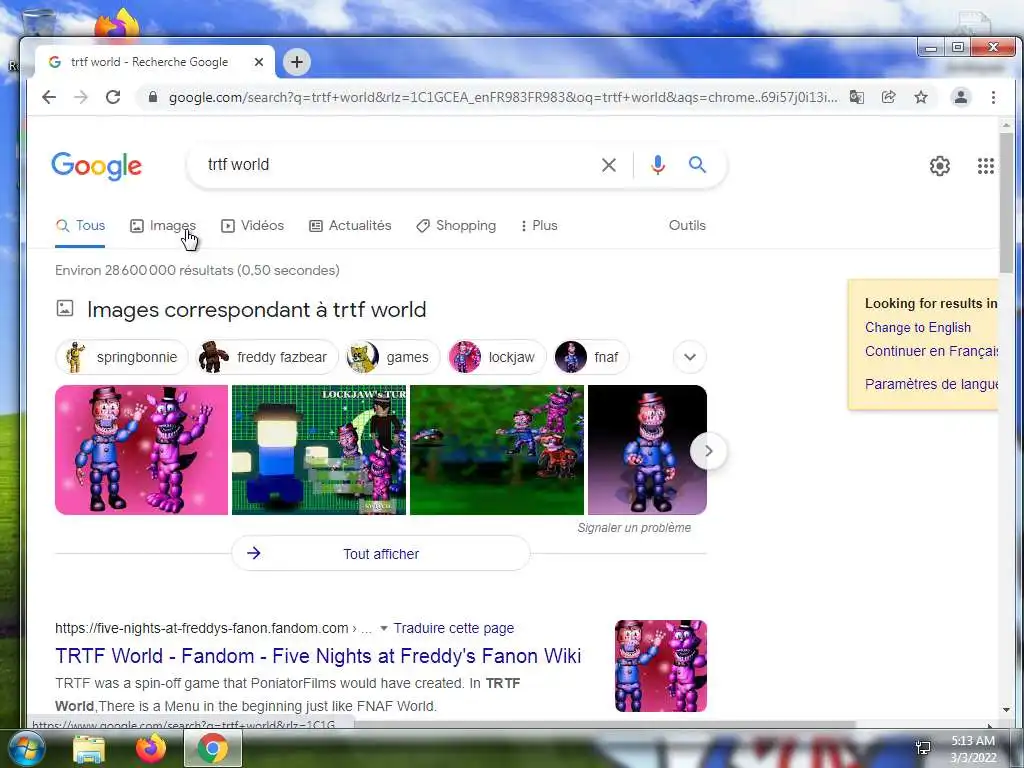Open TRTF World Fandom wiki result
Screen dimensions: 1024x768
point(318,656)
